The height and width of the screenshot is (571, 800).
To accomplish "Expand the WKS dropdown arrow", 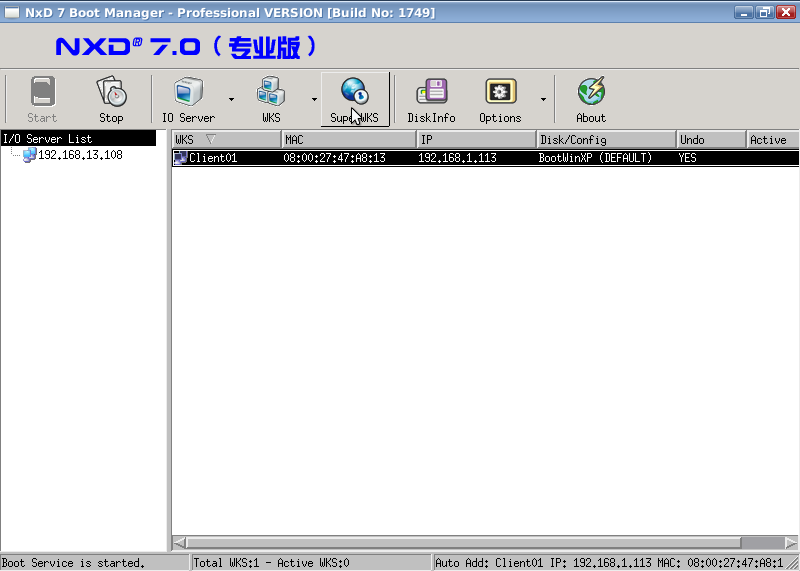I will tap(314, 100).
